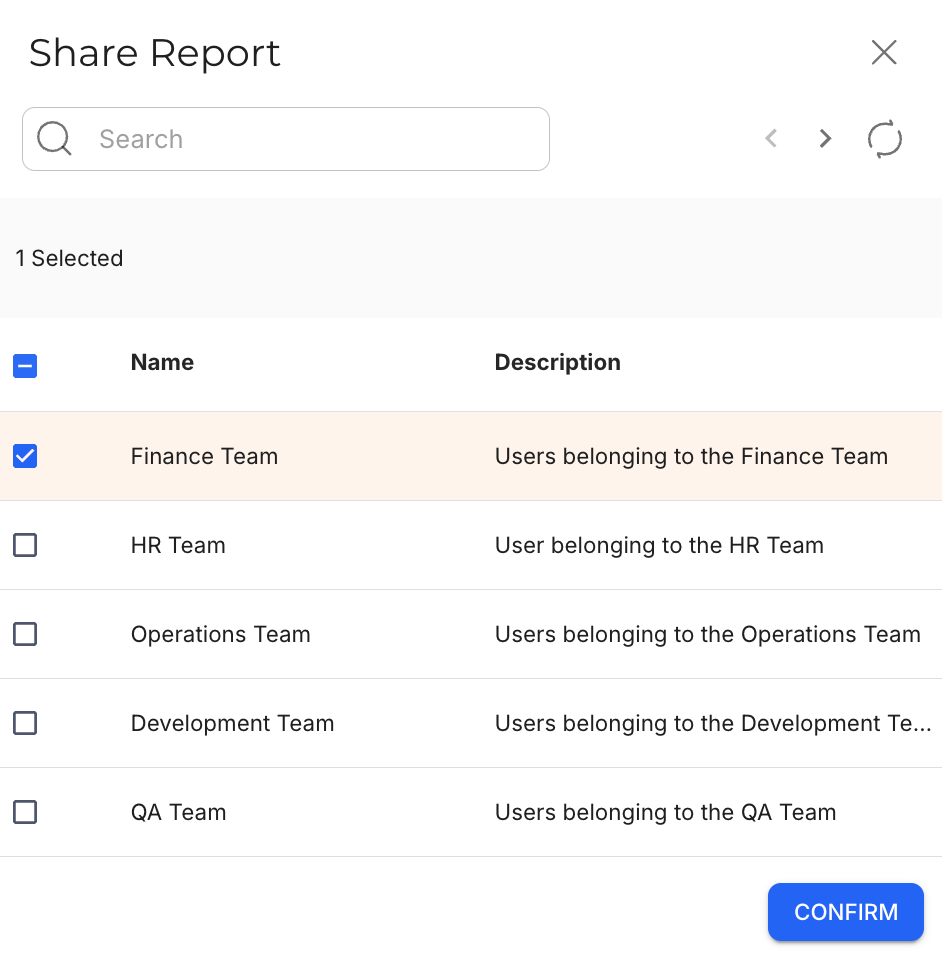Click the QA Team row name
This screenshot has height=960, width=942.
pos(178,812)
